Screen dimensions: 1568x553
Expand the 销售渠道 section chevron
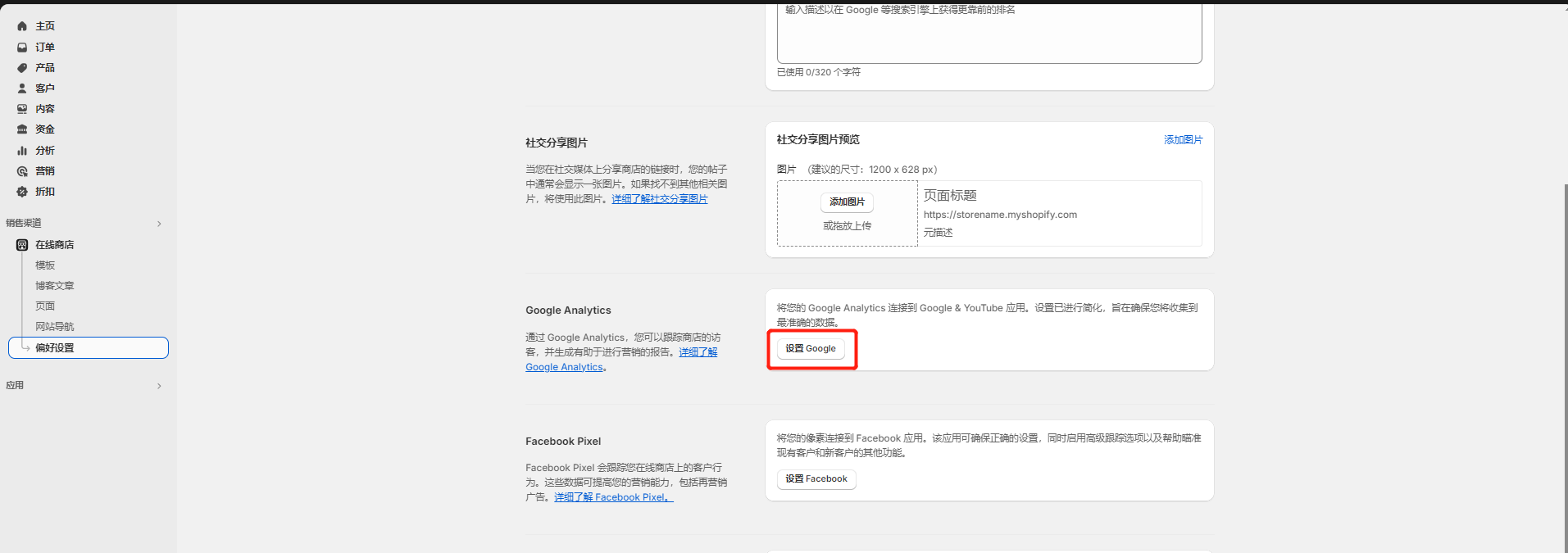(159, 224)
